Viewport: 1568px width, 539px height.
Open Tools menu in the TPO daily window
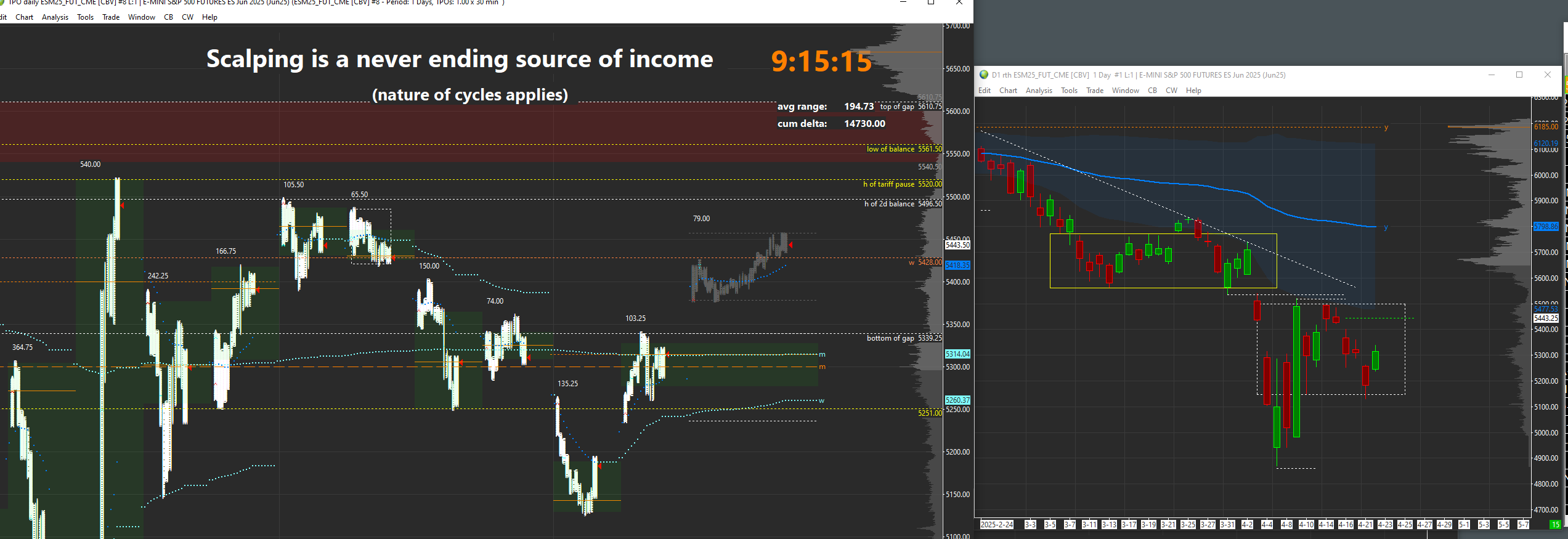85,17
